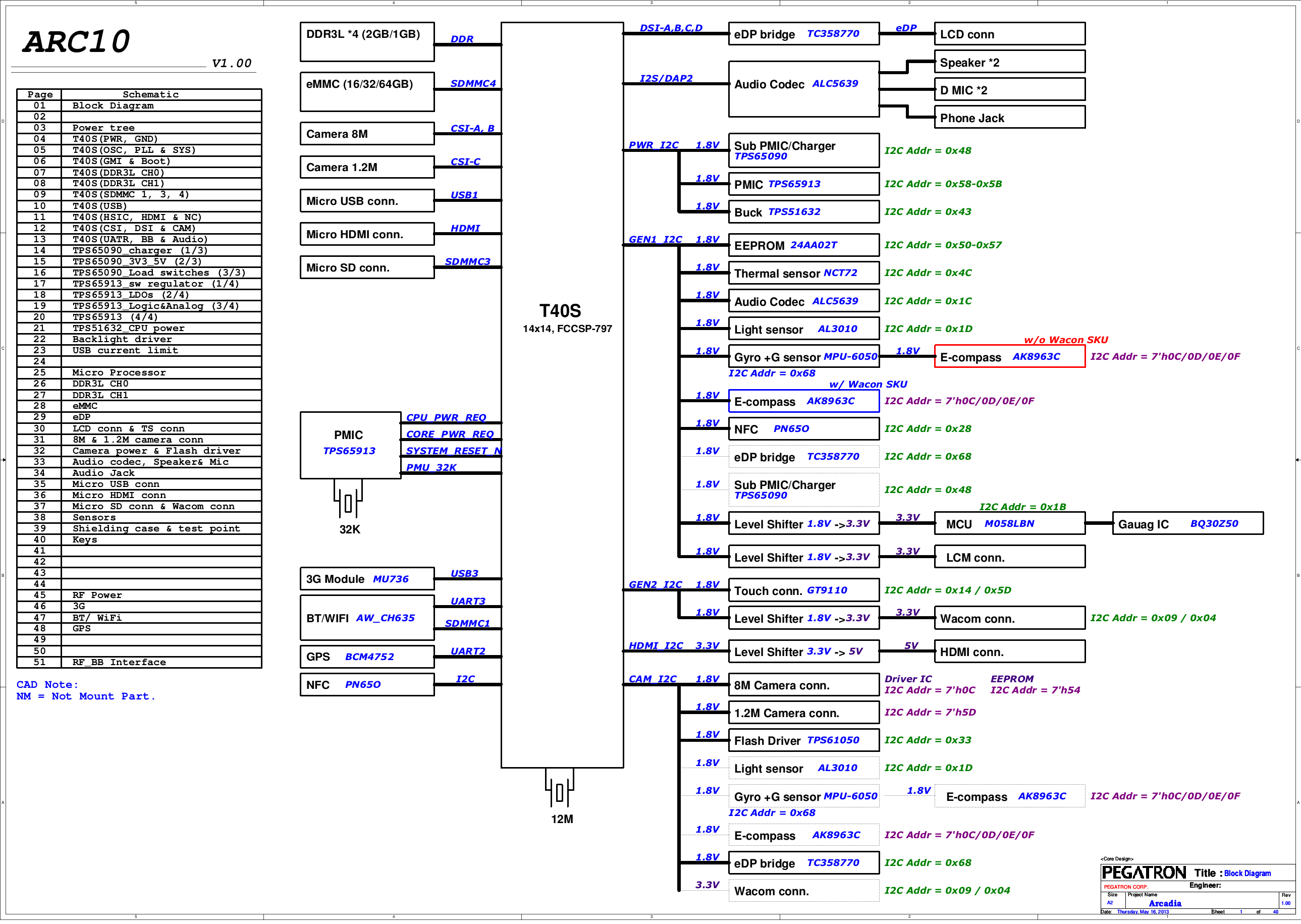This screenshot has width=1301, height=924.
Task: Select the HDMI conn. block
Action: [1010, 651]
